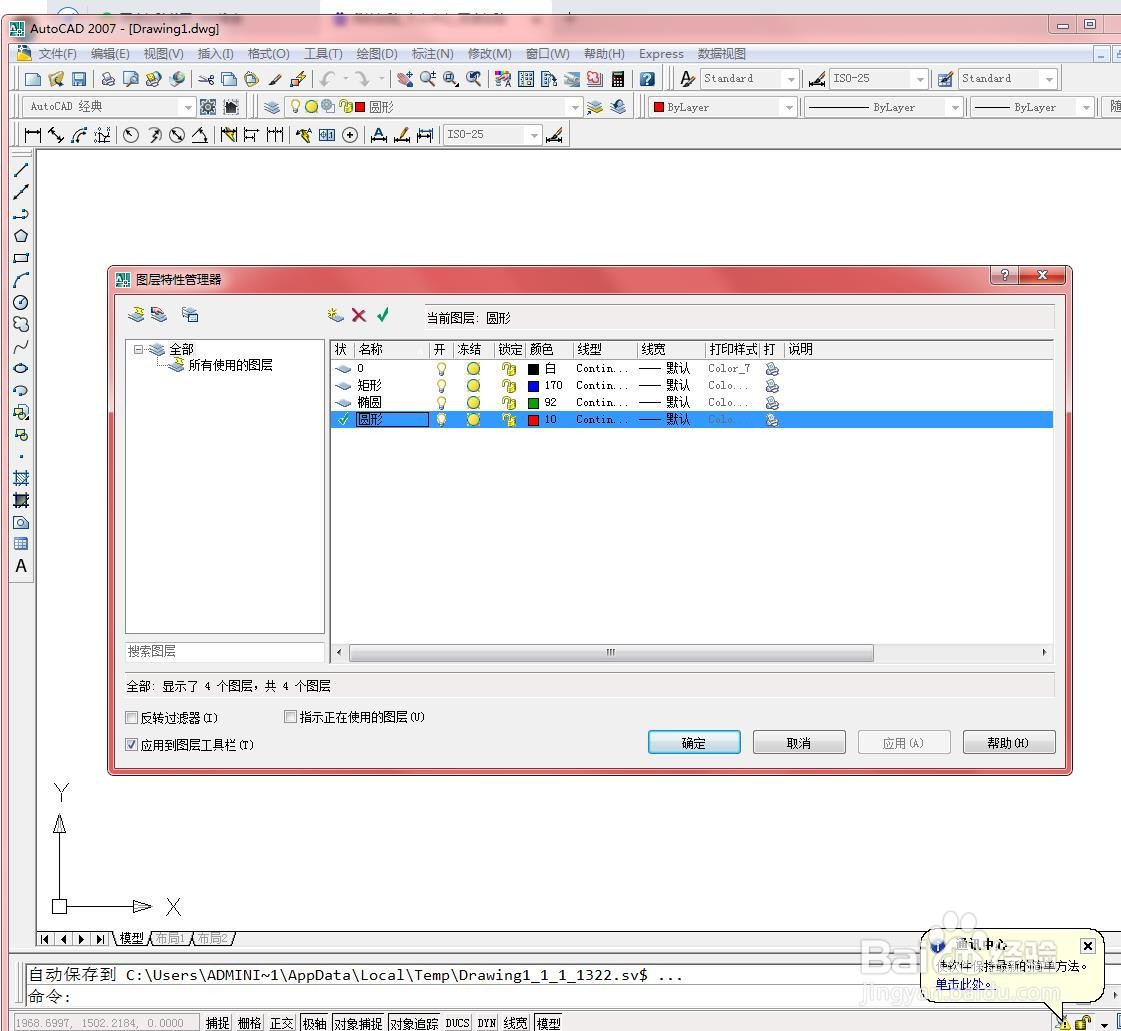
Task: Toggle 指示正在使用的图层 checkbox
Action: click(290, 716)
